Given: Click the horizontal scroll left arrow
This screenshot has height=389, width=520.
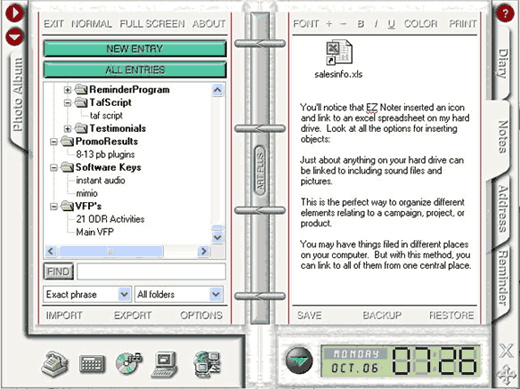Looking at the screenshot, I should [51, 251].
